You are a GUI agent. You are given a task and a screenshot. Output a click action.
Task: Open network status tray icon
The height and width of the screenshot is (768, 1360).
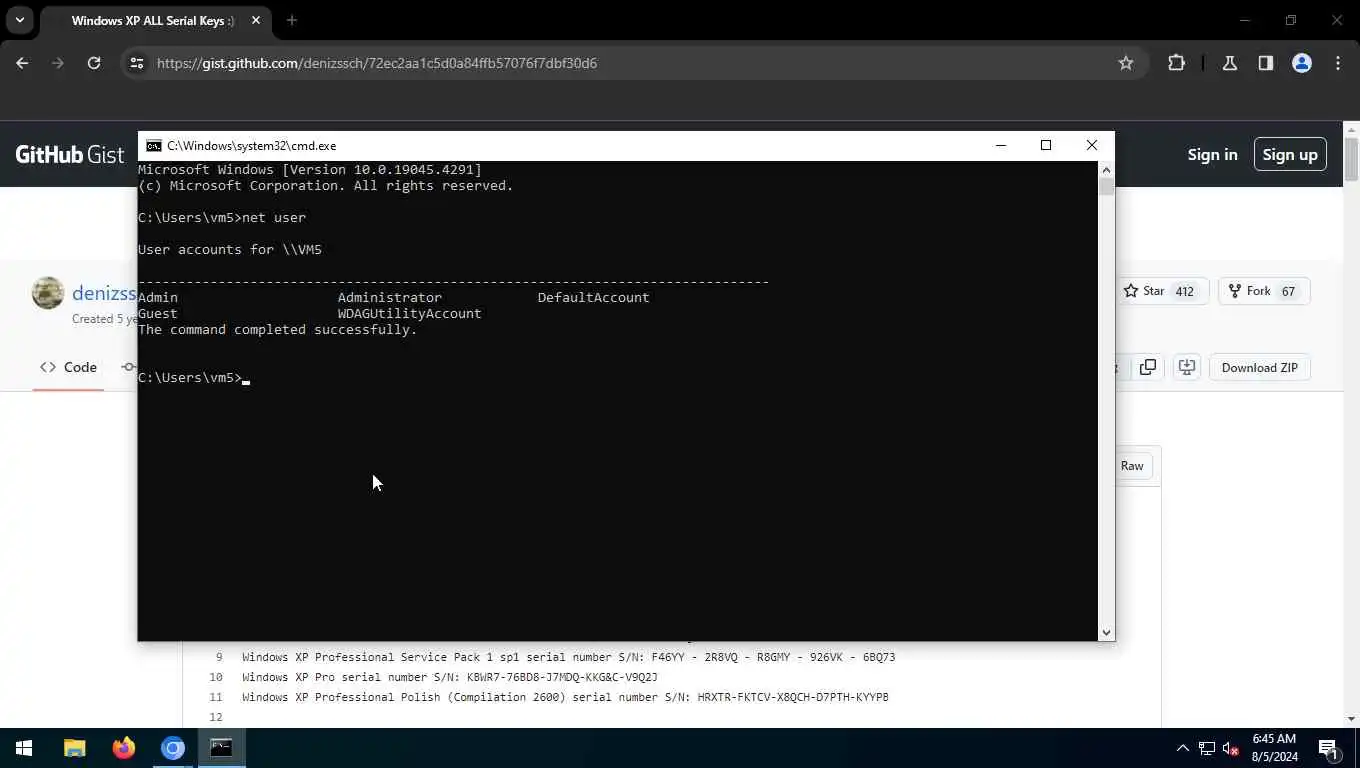coord(1207,748)
